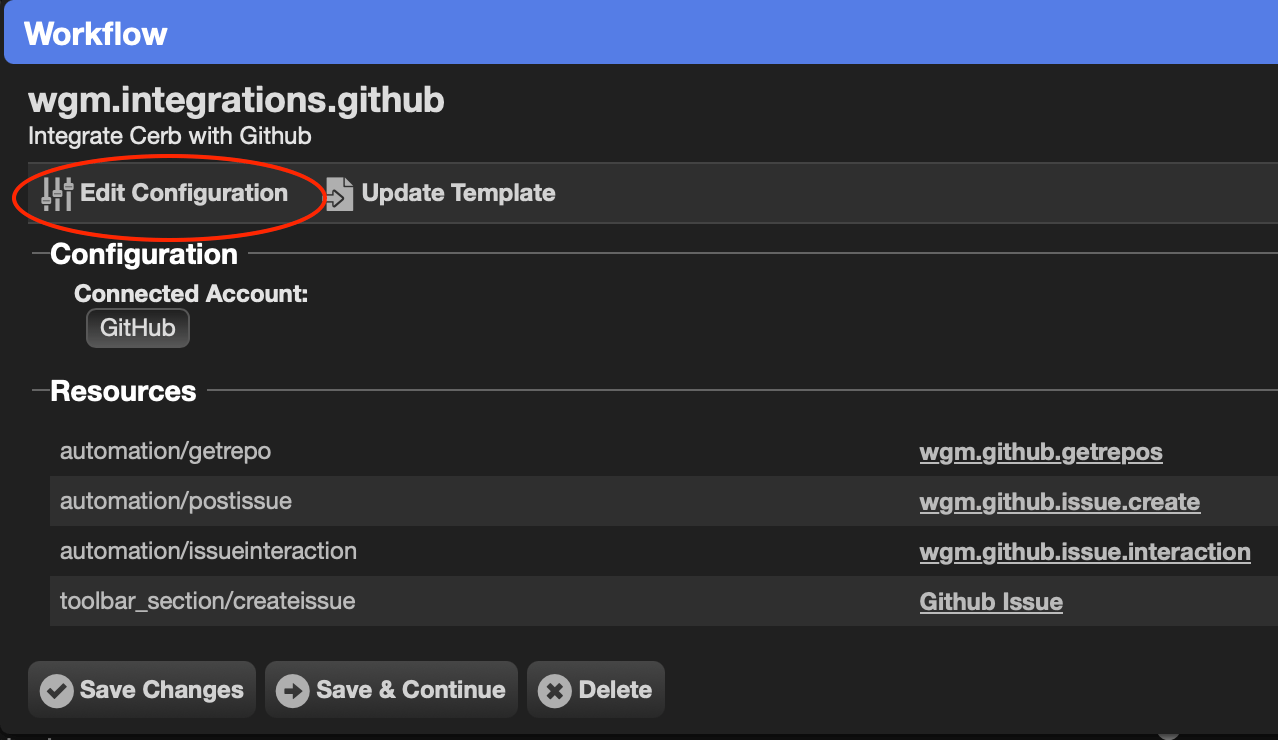Click the checkmark icon on Save Changes
The height and width of the screenshot is (740, 1278).
(56, 691)
